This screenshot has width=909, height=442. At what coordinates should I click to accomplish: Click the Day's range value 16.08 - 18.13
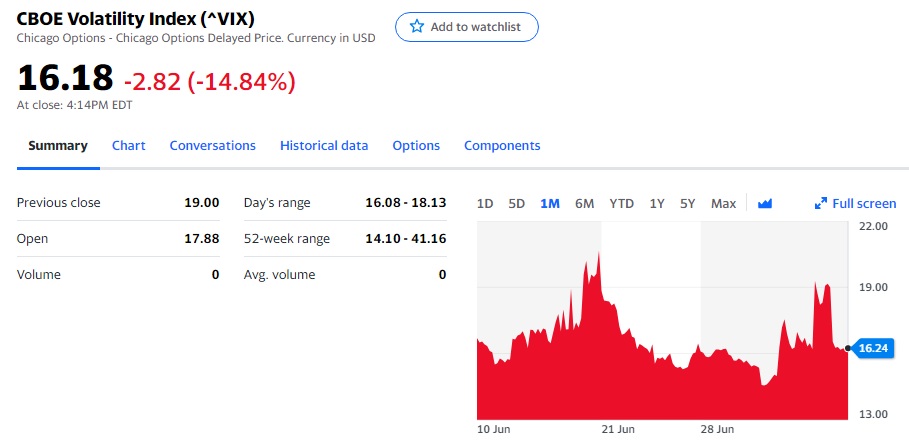(x=406, y=202)
